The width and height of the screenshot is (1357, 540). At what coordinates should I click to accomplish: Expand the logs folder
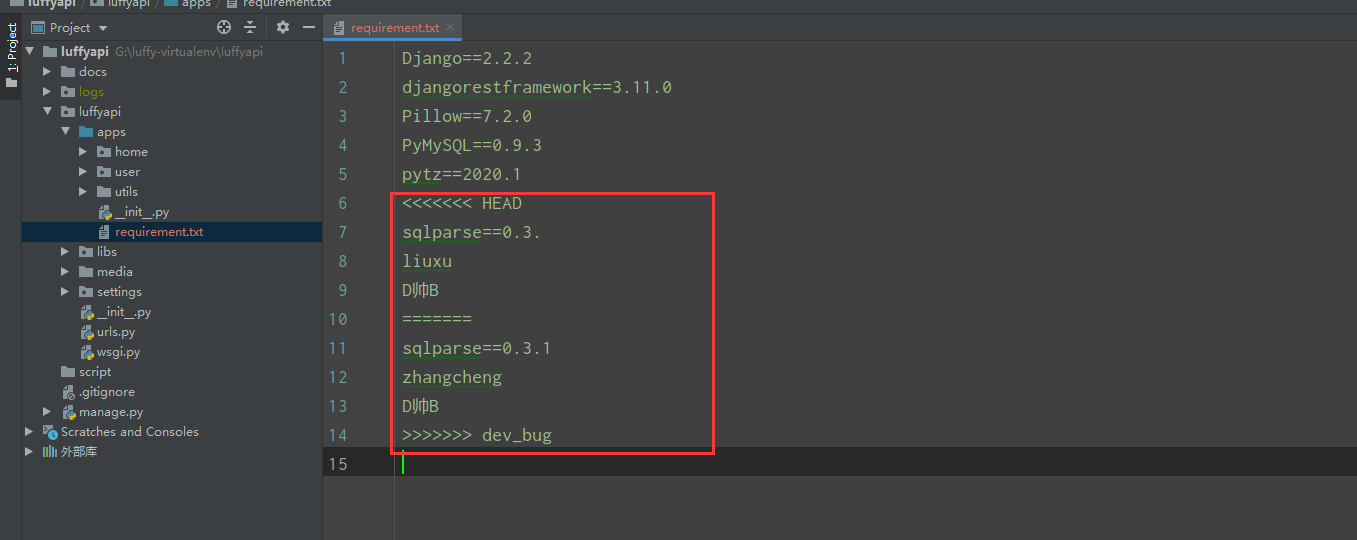point(47,92)
